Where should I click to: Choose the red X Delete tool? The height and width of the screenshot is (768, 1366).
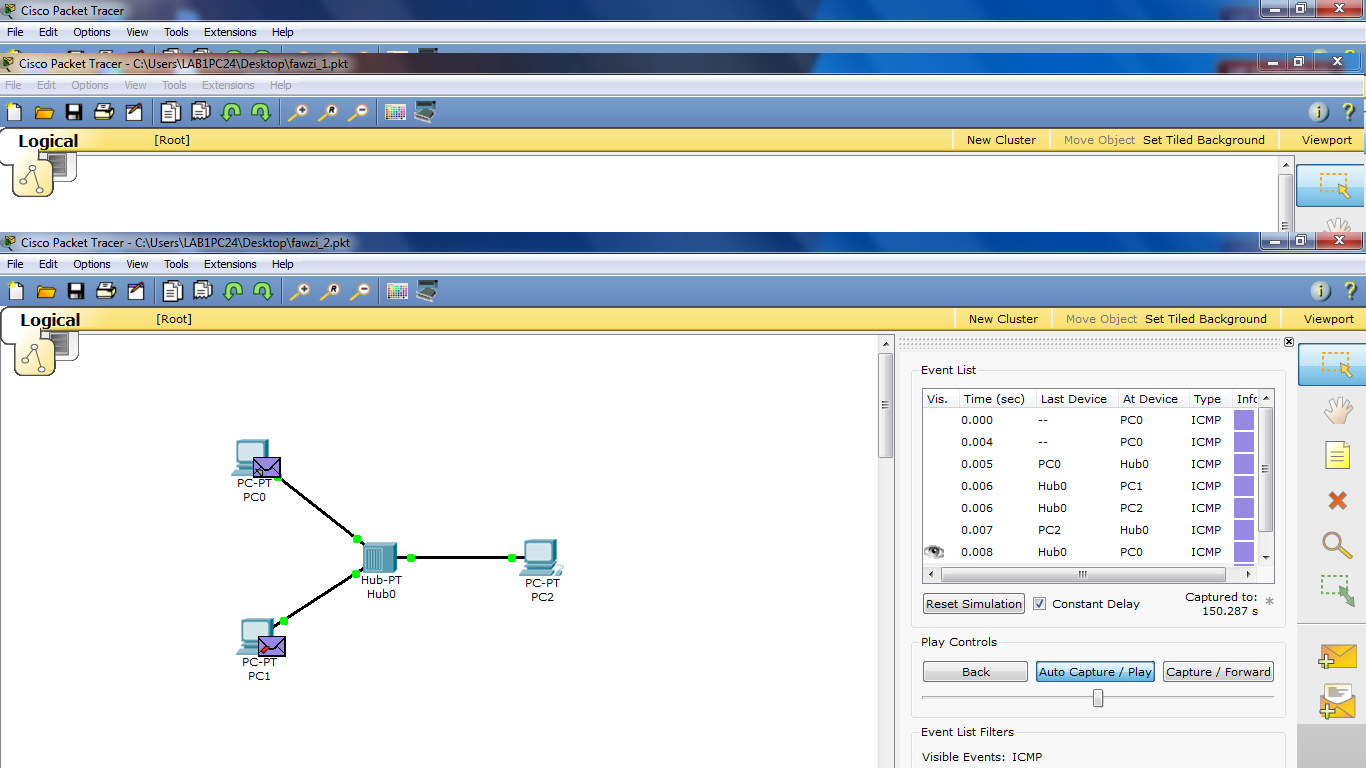pos(1337,500)
